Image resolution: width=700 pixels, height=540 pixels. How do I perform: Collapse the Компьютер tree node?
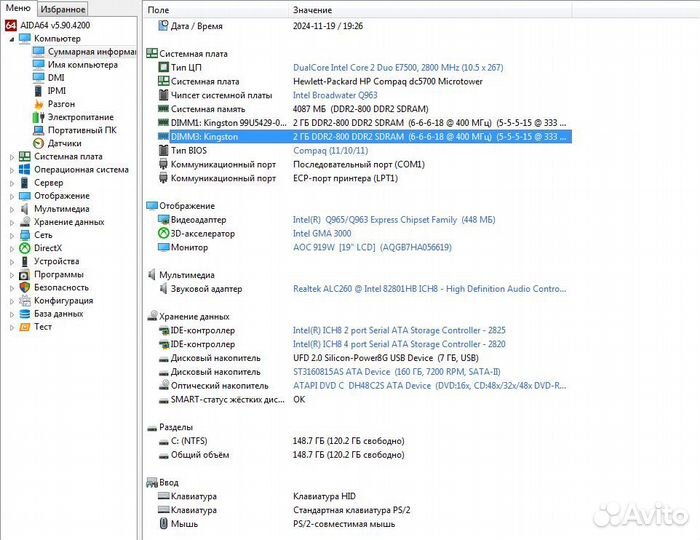pos(12,39)
